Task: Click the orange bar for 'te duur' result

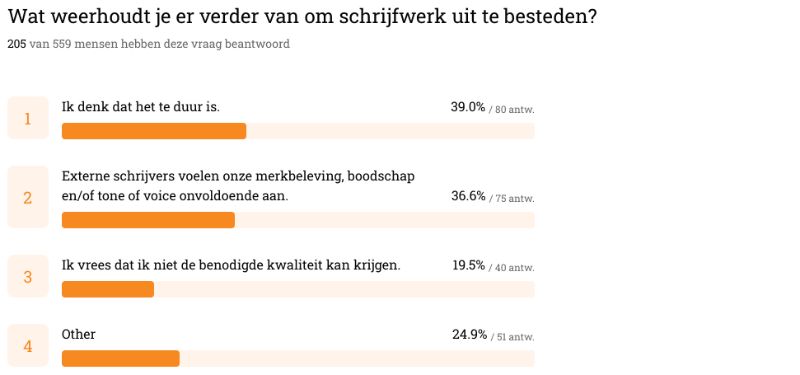Action: (154, 131)
